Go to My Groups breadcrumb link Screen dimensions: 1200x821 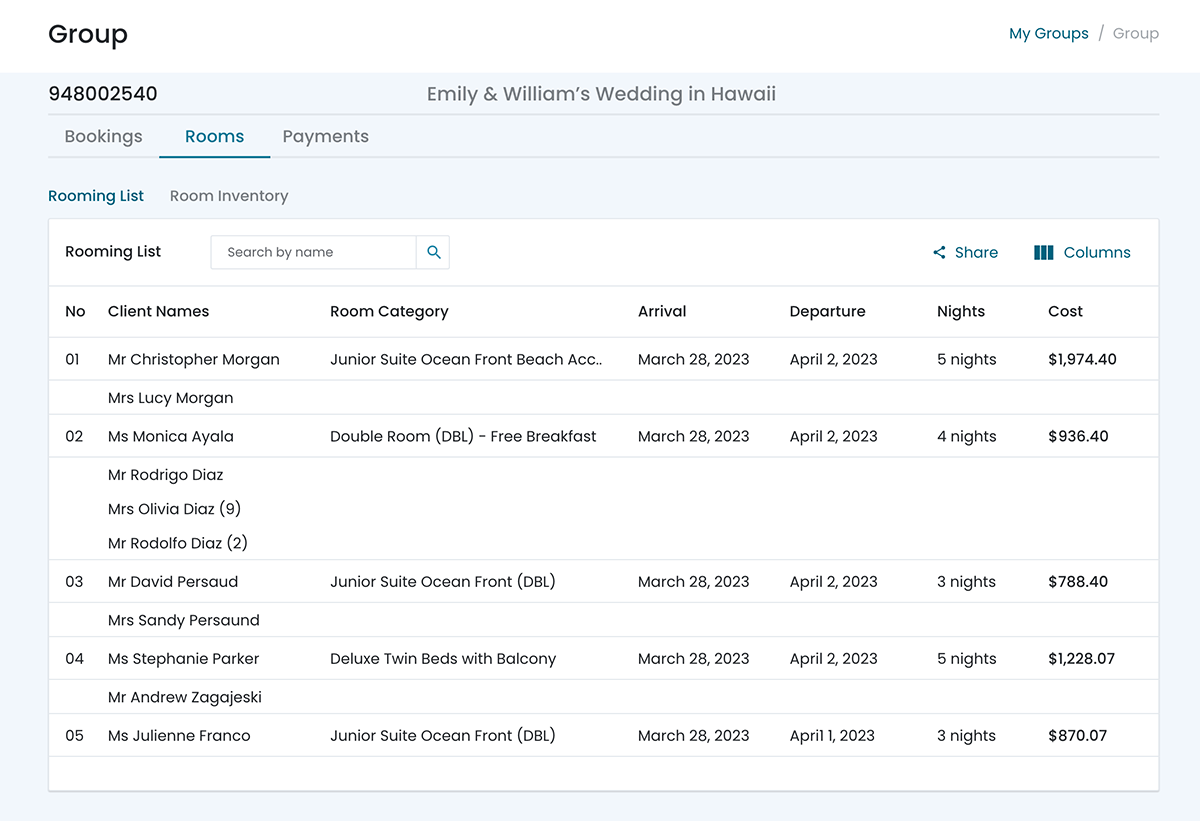point(1048,34)
